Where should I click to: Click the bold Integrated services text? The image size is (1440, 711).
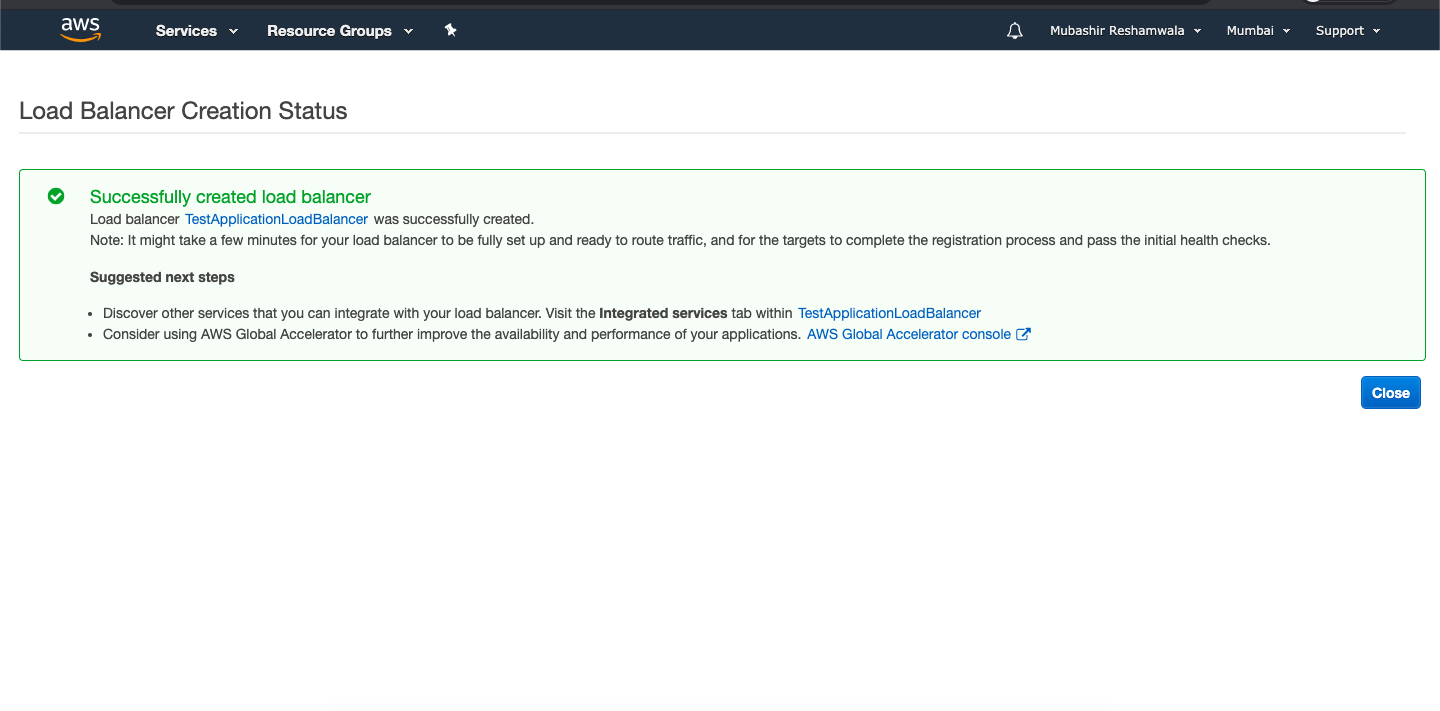click(663, 313)
